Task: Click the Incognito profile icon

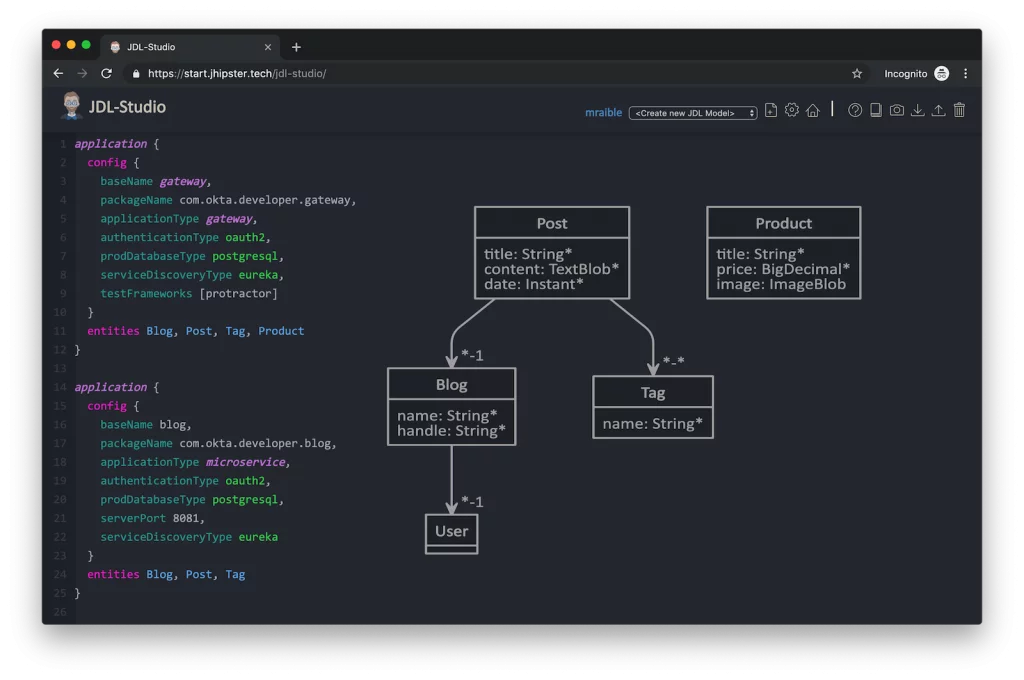Action: point(941,74)
